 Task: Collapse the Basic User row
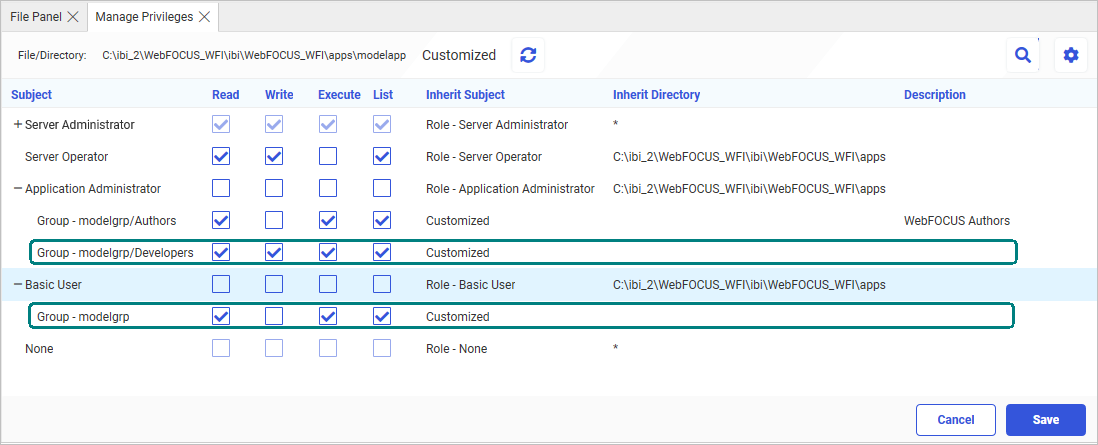(x=18, y=285)
